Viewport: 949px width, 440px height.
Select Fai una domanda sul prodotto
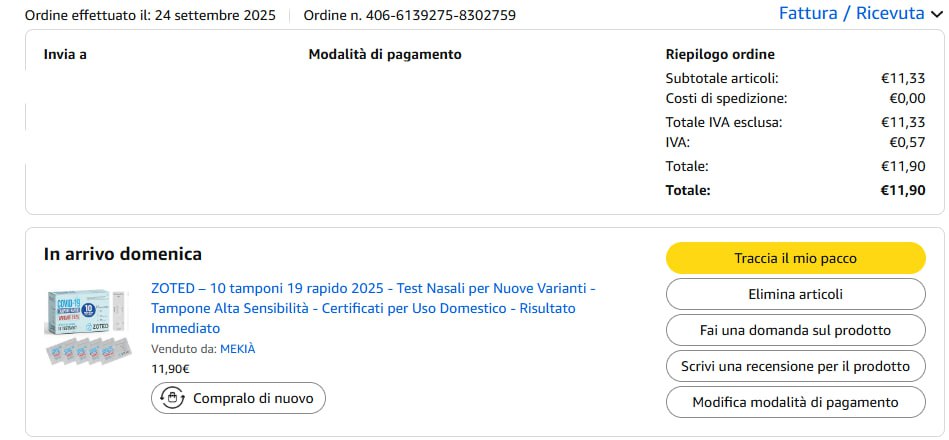pyautogui.click(x=795, y=330)
